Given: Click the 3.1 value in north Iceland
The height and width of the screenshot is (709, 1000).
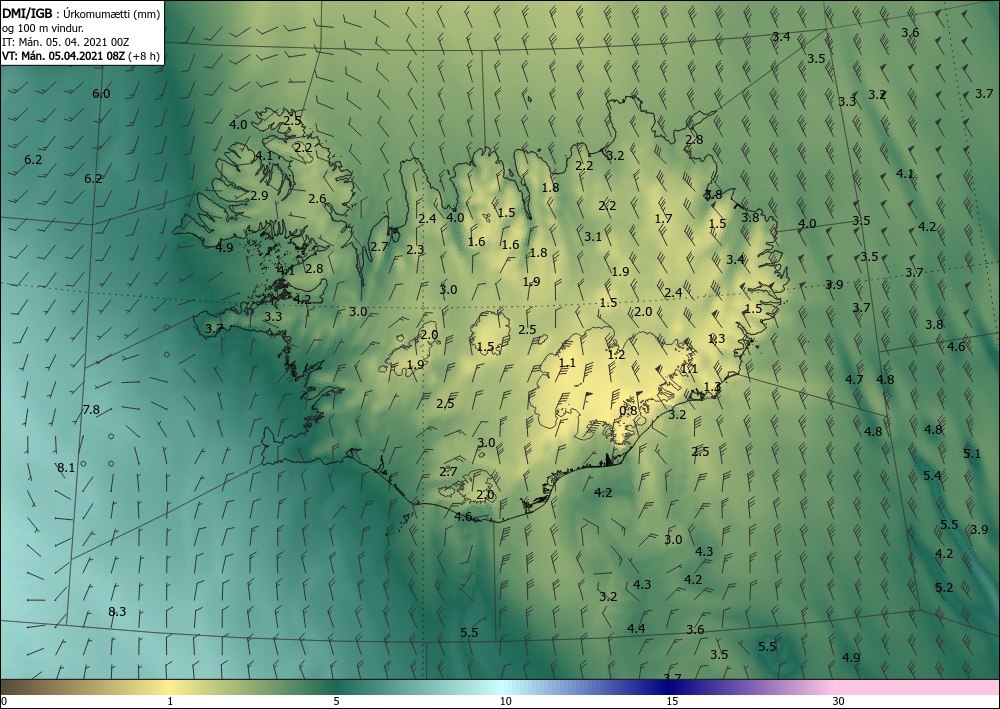Looking at the screenshot, I should tap(592, 237).
